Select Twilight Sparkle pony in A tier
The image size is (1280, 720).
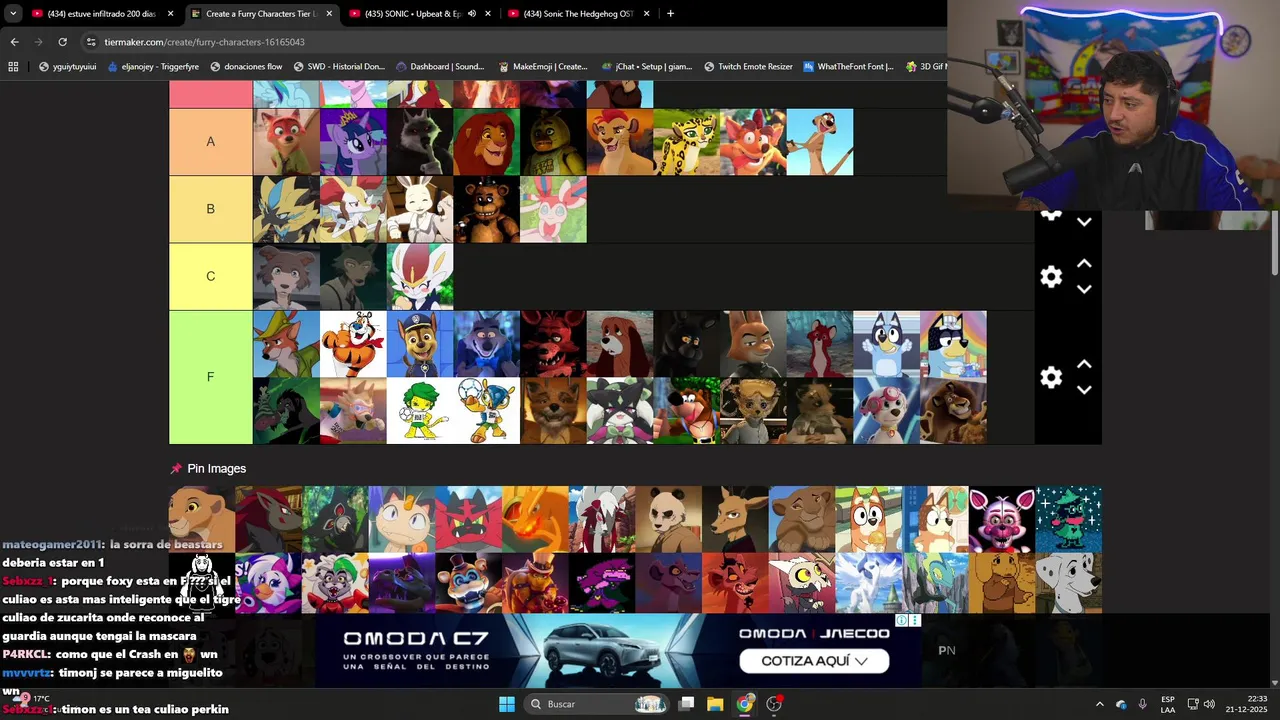353,142
